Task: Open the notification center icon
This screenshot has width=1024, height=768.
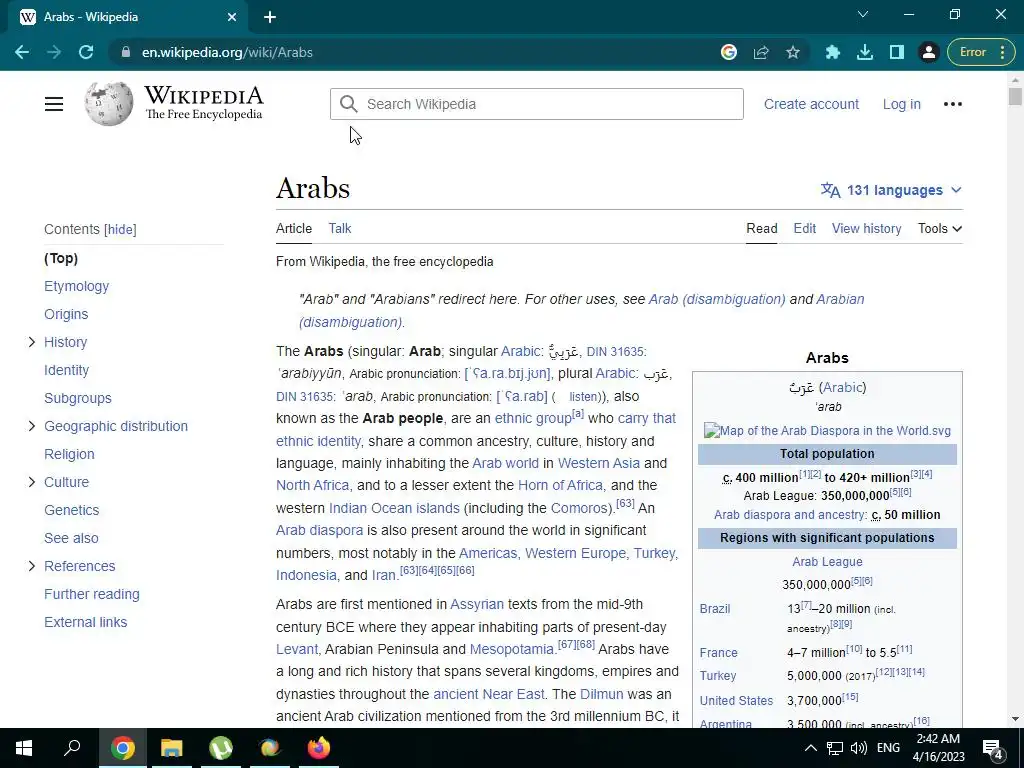Action: coord(992,748)
